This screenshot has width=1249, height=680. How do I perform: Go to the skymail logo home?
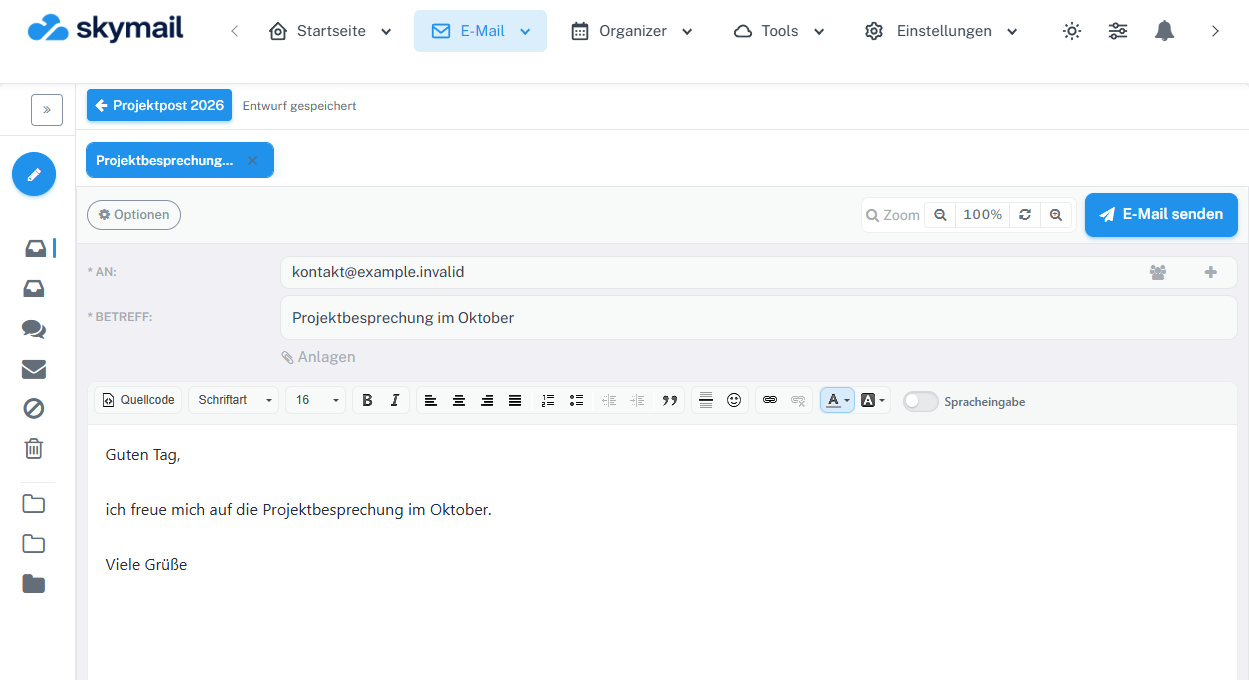[x=106, y=28]
